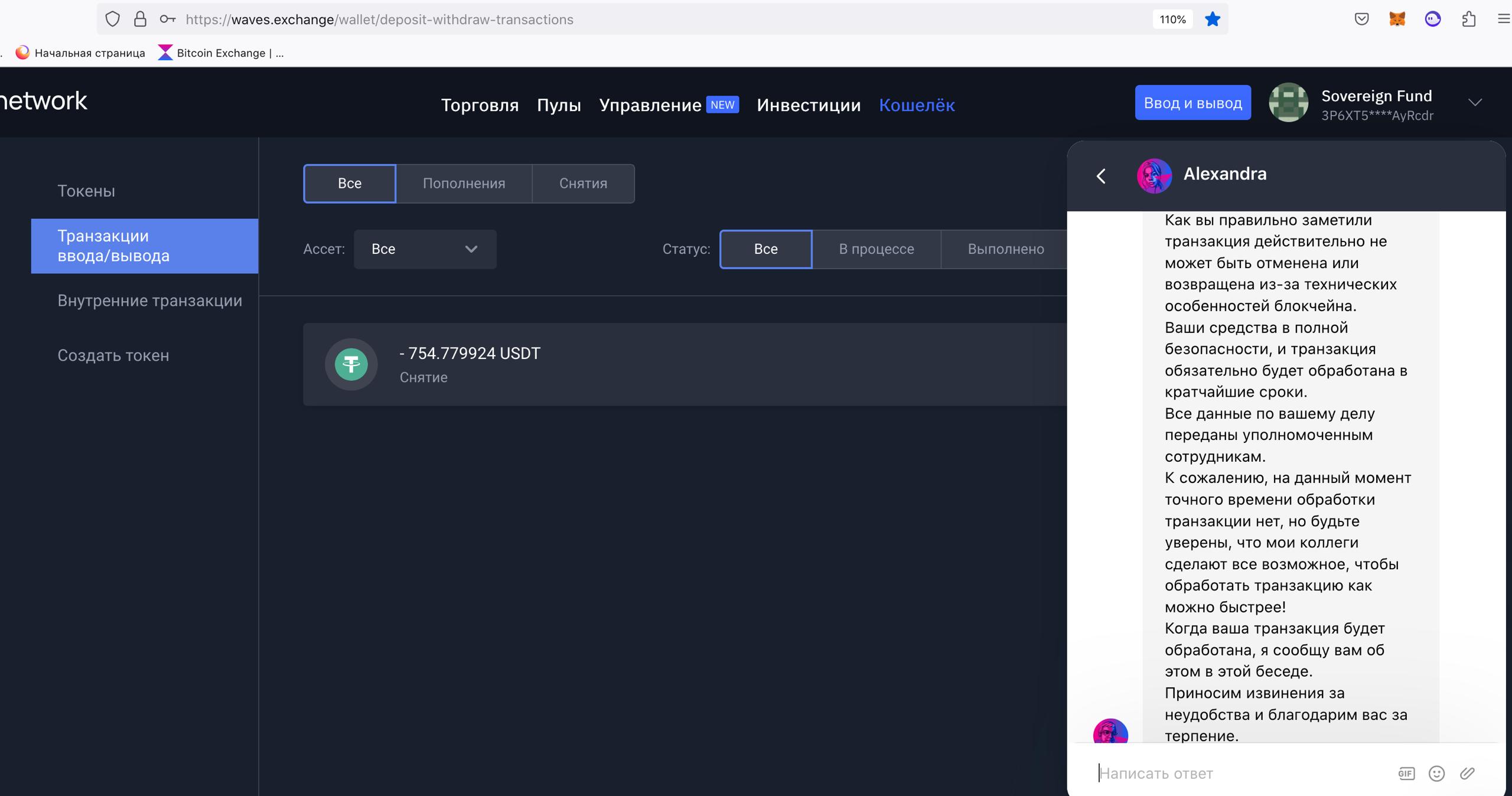Go to Внутренние транзакции in sidebar
The image size is (1512, 796).
click(149, 301)
